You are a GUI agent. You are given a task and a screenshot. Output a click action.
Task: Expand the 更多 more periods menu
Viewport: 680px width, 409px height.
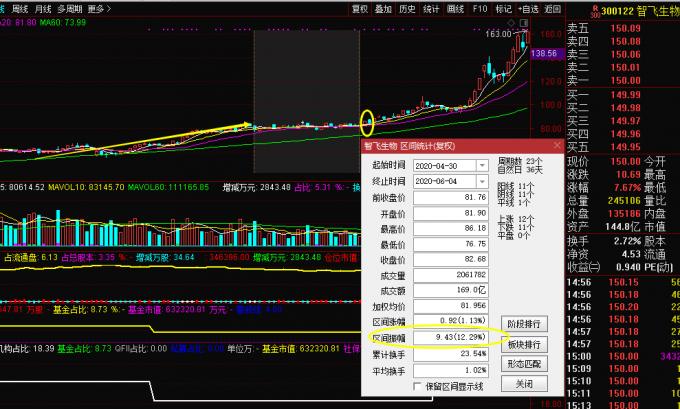pyautogui.click(x=99, y=9)
